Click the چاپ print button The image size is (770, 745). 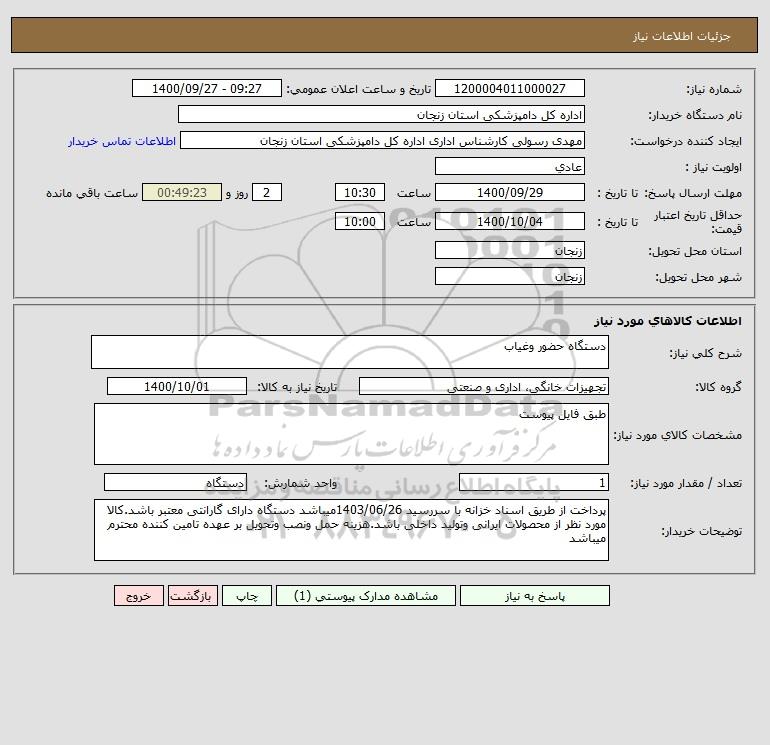tap(247, 596)
